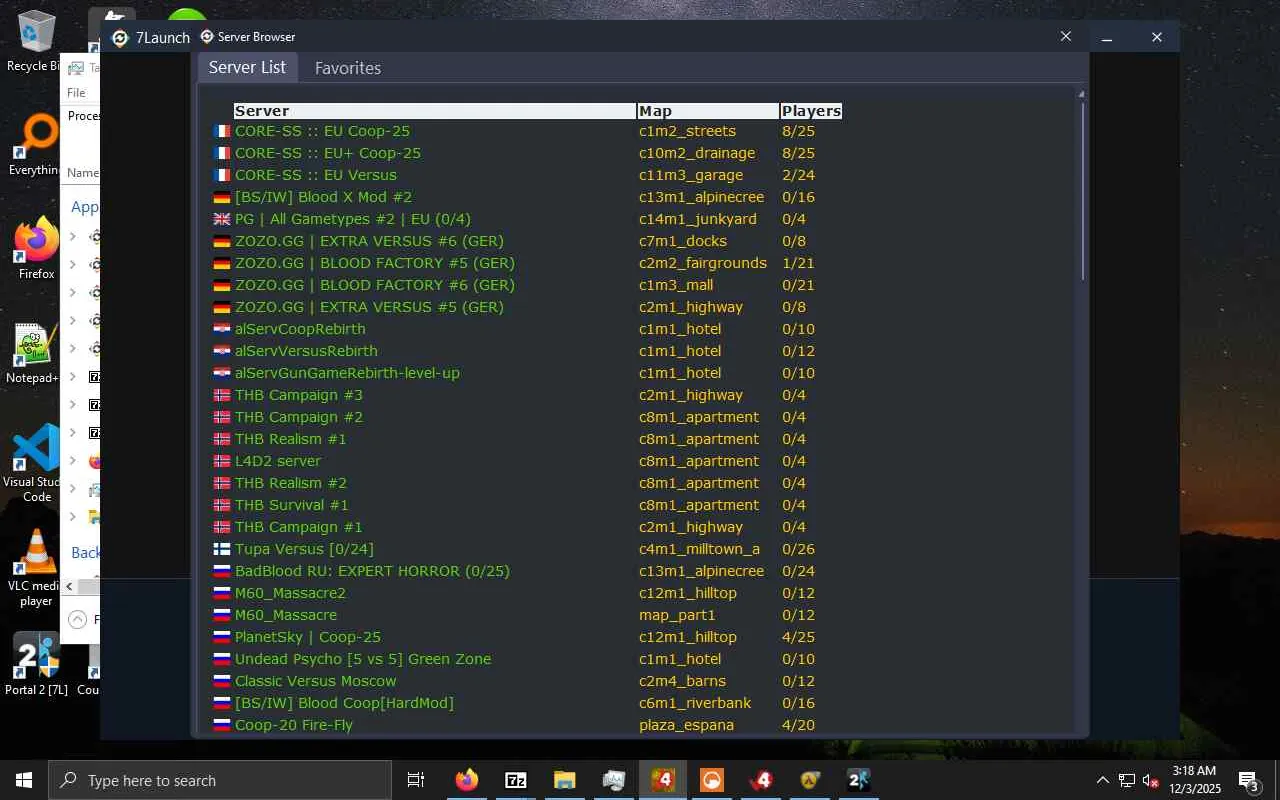Select the THB Realism #2 server
This screenshot has height=800, width=1280.
[x=291, y=483]
